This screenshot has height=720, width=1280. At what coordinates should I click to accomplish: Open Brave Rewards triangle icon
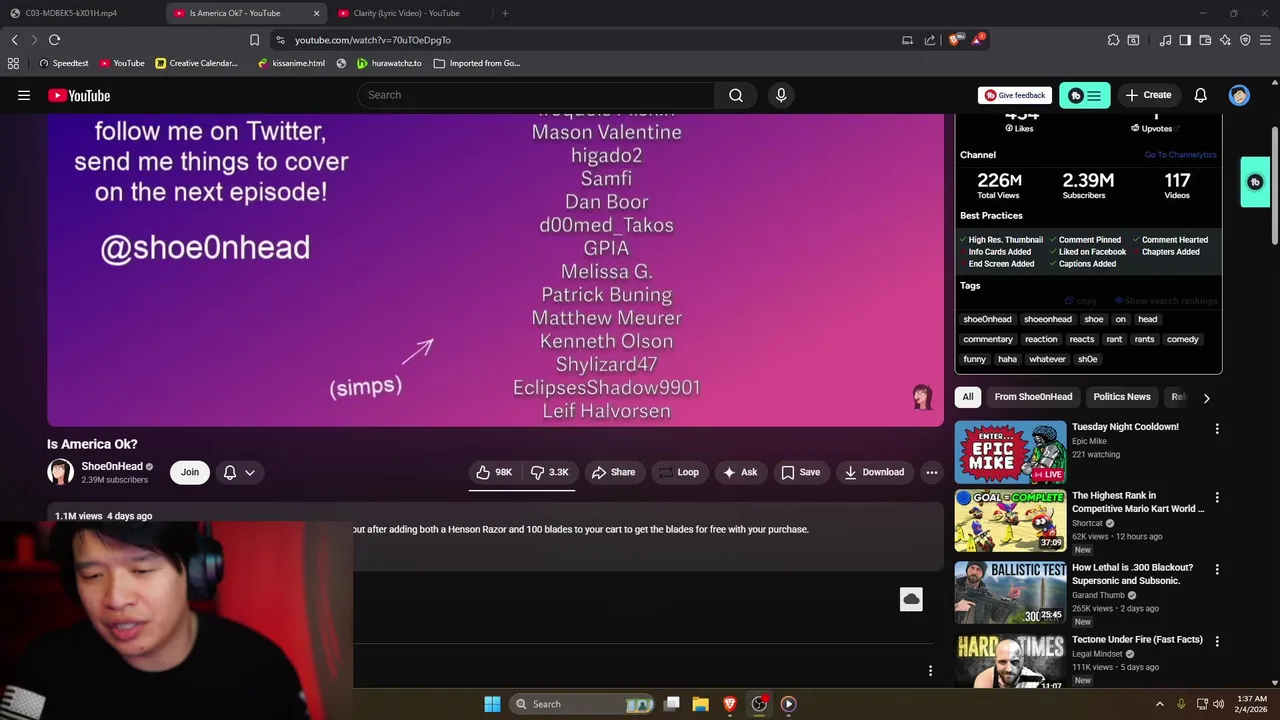(x=978, y=40)
